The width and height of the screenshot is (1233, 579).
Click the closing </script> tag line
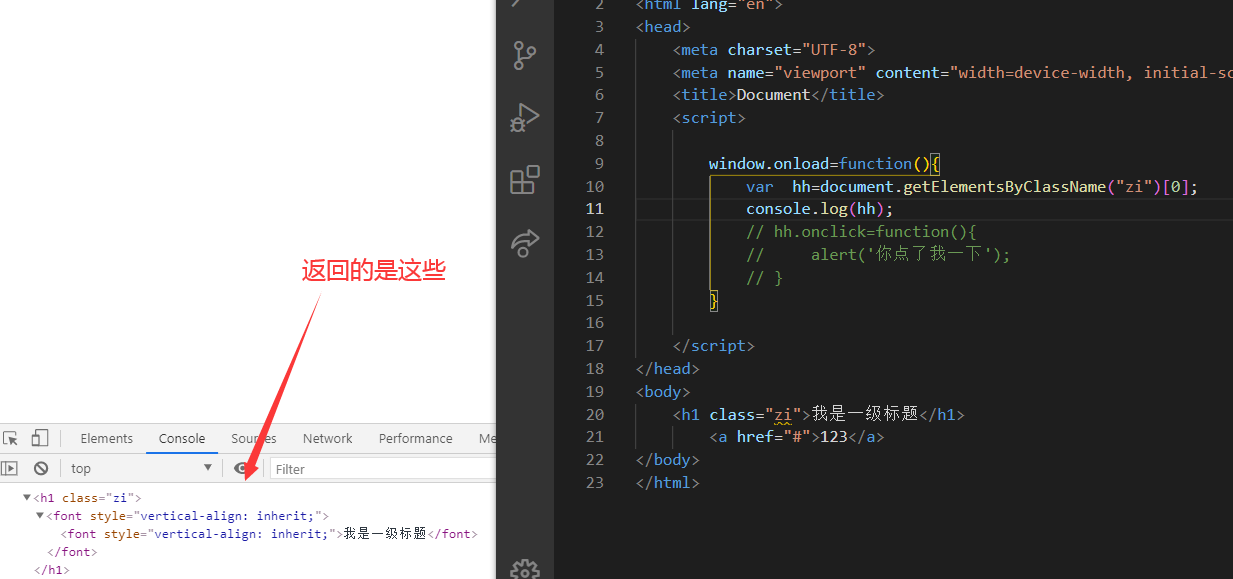click(714, 346)
